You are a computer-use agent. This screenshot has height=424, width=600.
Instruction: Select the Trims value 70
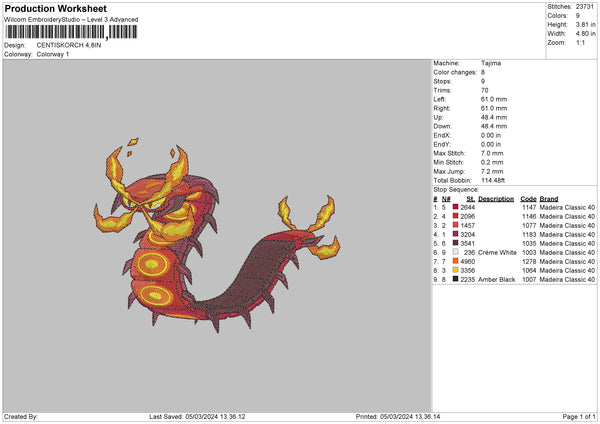click(484, 90)
